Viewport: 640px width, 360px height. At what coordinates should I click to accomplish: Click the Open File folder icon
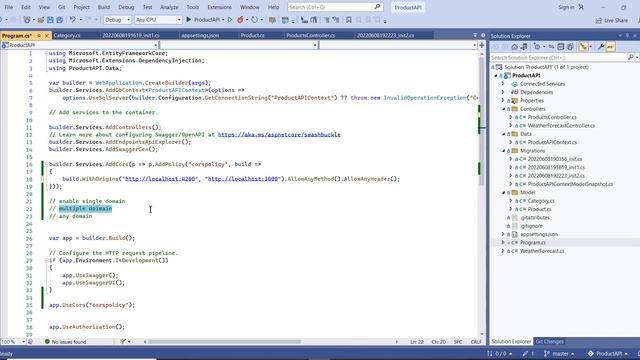(40, 20)
